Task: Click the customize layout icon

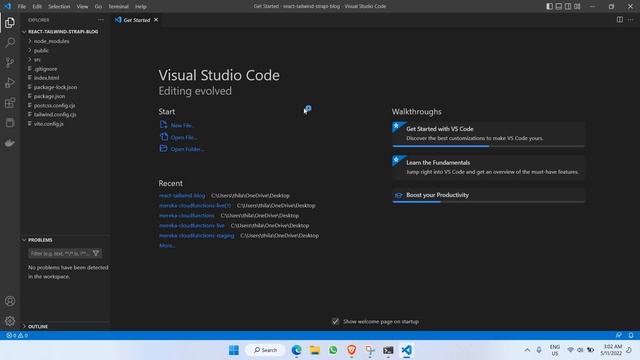Action: click(x=577, y=6)
